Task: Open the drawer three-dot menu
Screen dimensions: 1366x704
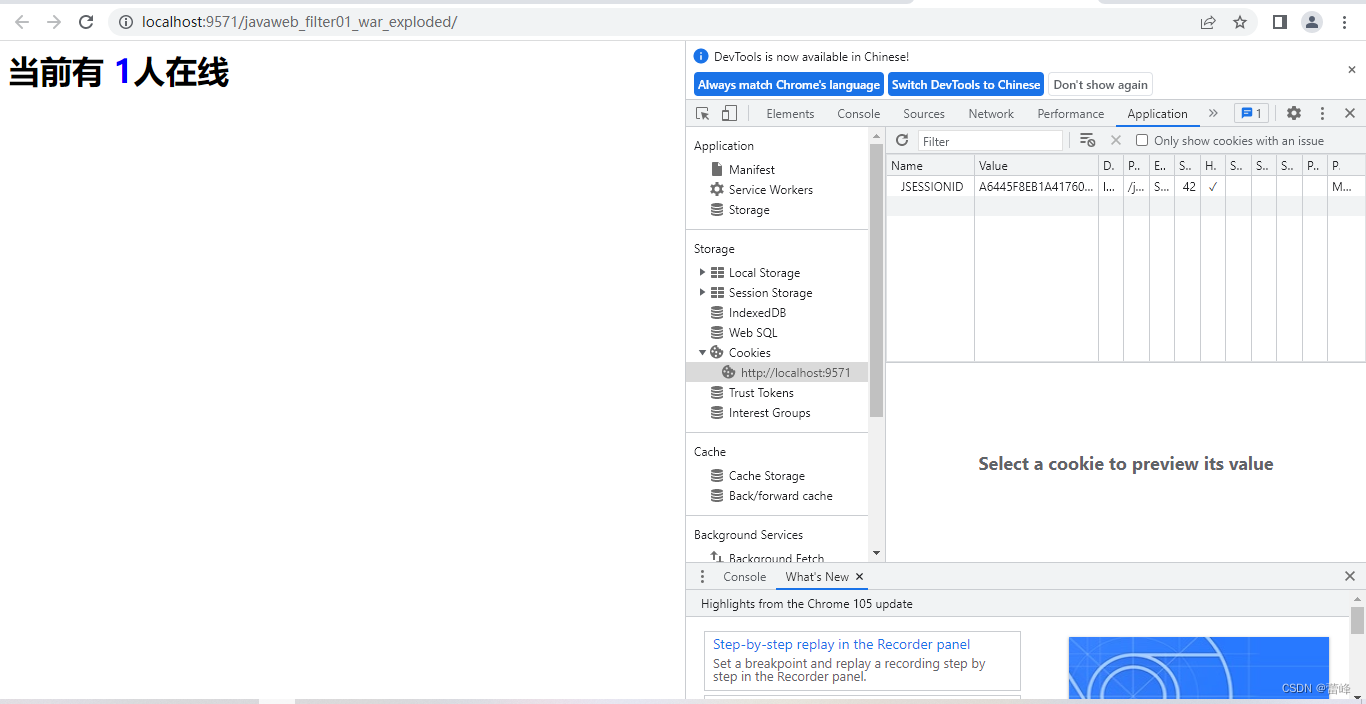Action: pos(702,577)
